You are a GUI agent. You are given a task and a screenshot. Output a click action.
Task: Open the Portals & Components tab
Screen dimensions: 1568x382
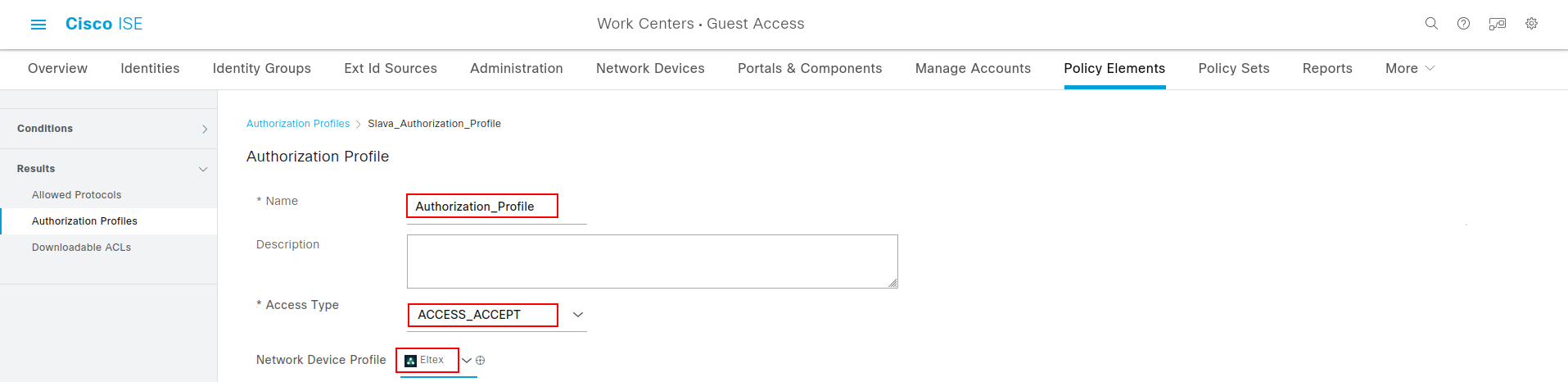[809, 69]
